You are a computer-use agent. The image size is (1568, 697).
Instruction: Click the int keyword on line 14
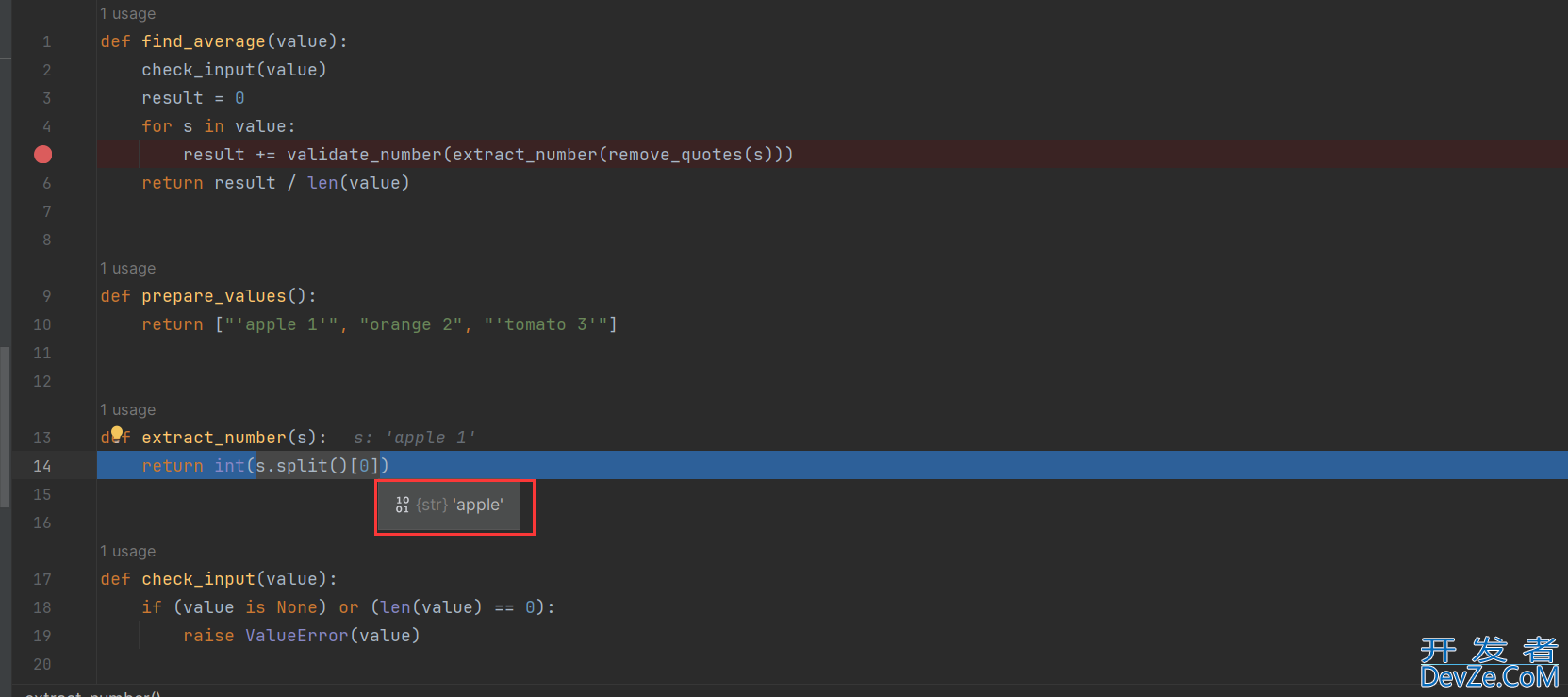pos(229,466)
